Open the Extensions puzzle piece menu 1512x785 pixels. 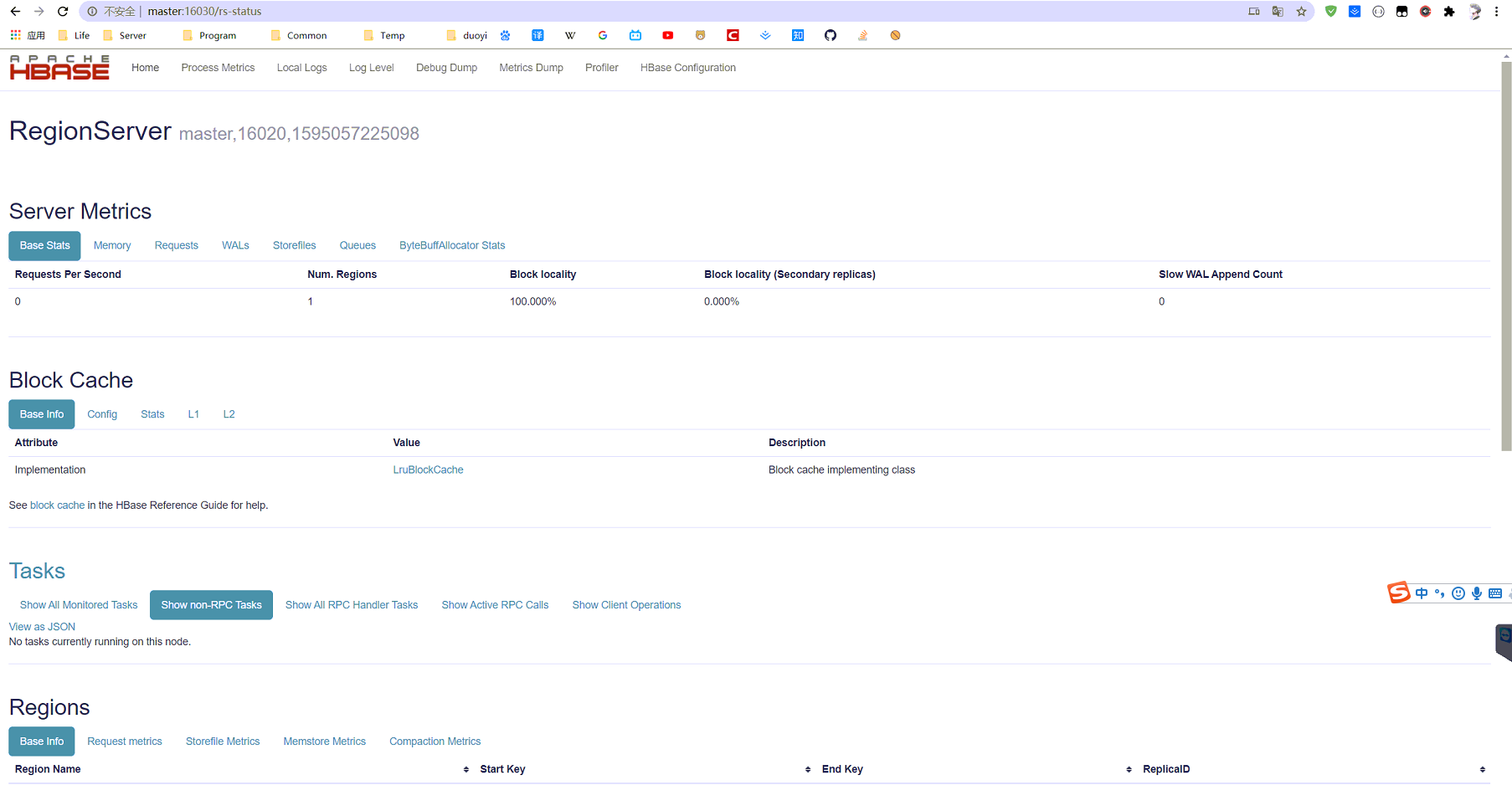pos(1449,12)
